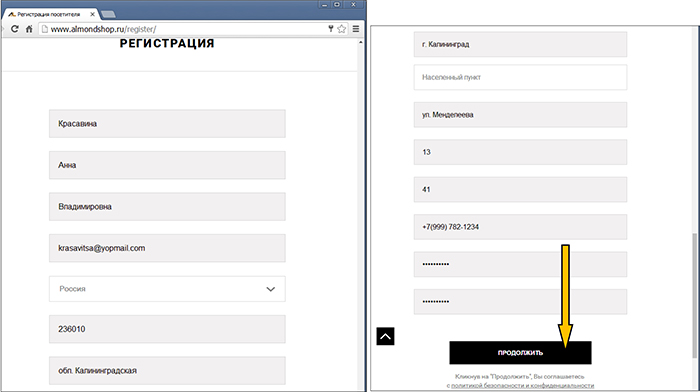Click the surname field containing Красавина
Viewport: 700px width, 392px height.
click(167, 124)
